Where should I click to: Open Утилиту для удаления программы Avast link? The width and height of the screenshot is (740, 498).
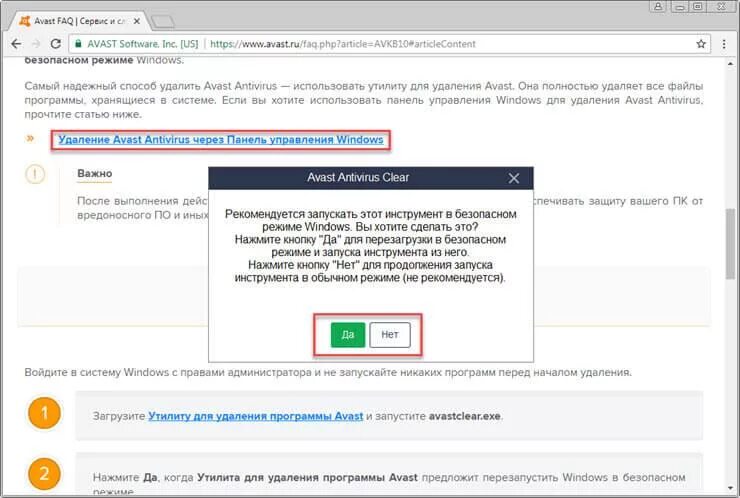255,416
